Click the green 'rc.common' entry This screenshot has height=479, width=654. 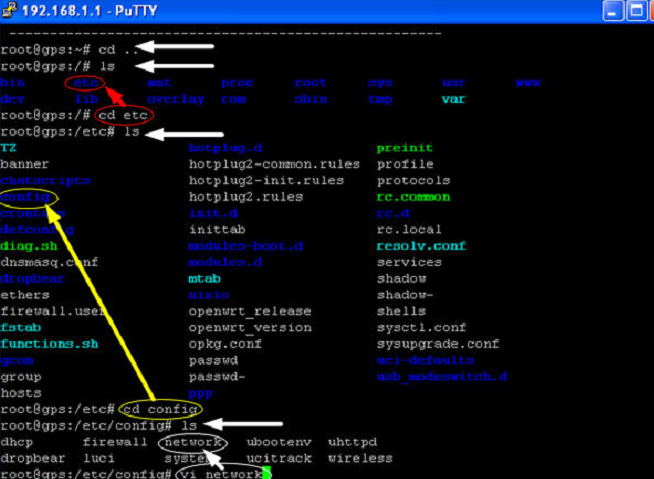[413, 197]
